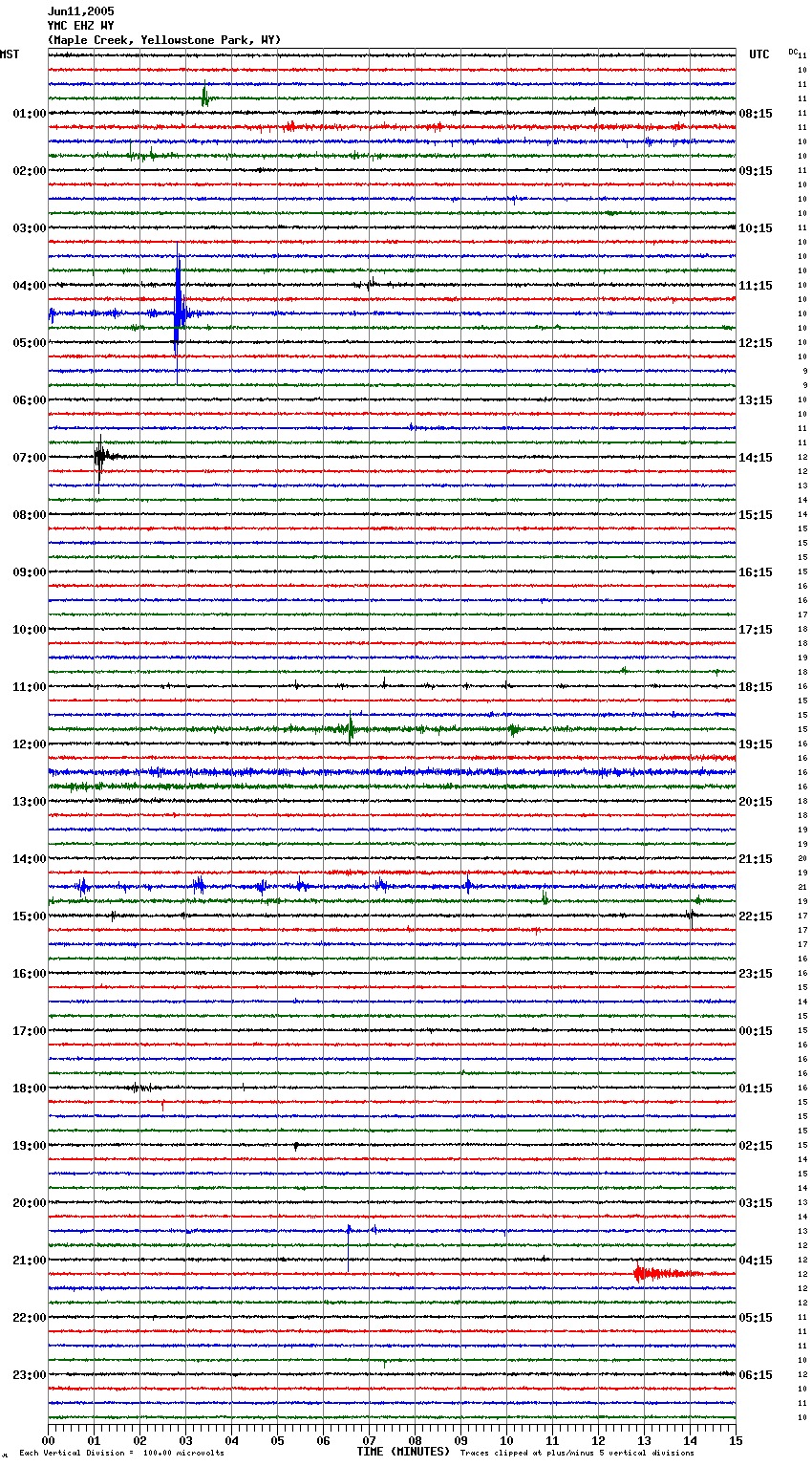The image size is (812, 1466).
Task: Click the 02:15 UTC time label
Action: pyautogui.click(x=756, y=1146)
